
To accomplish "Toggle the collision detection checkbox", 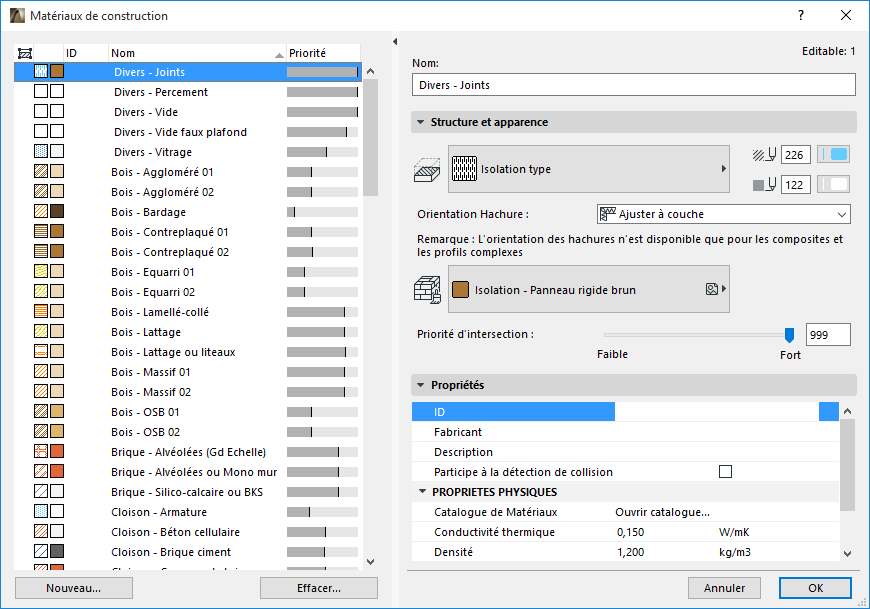I will [x=725, y=471].
